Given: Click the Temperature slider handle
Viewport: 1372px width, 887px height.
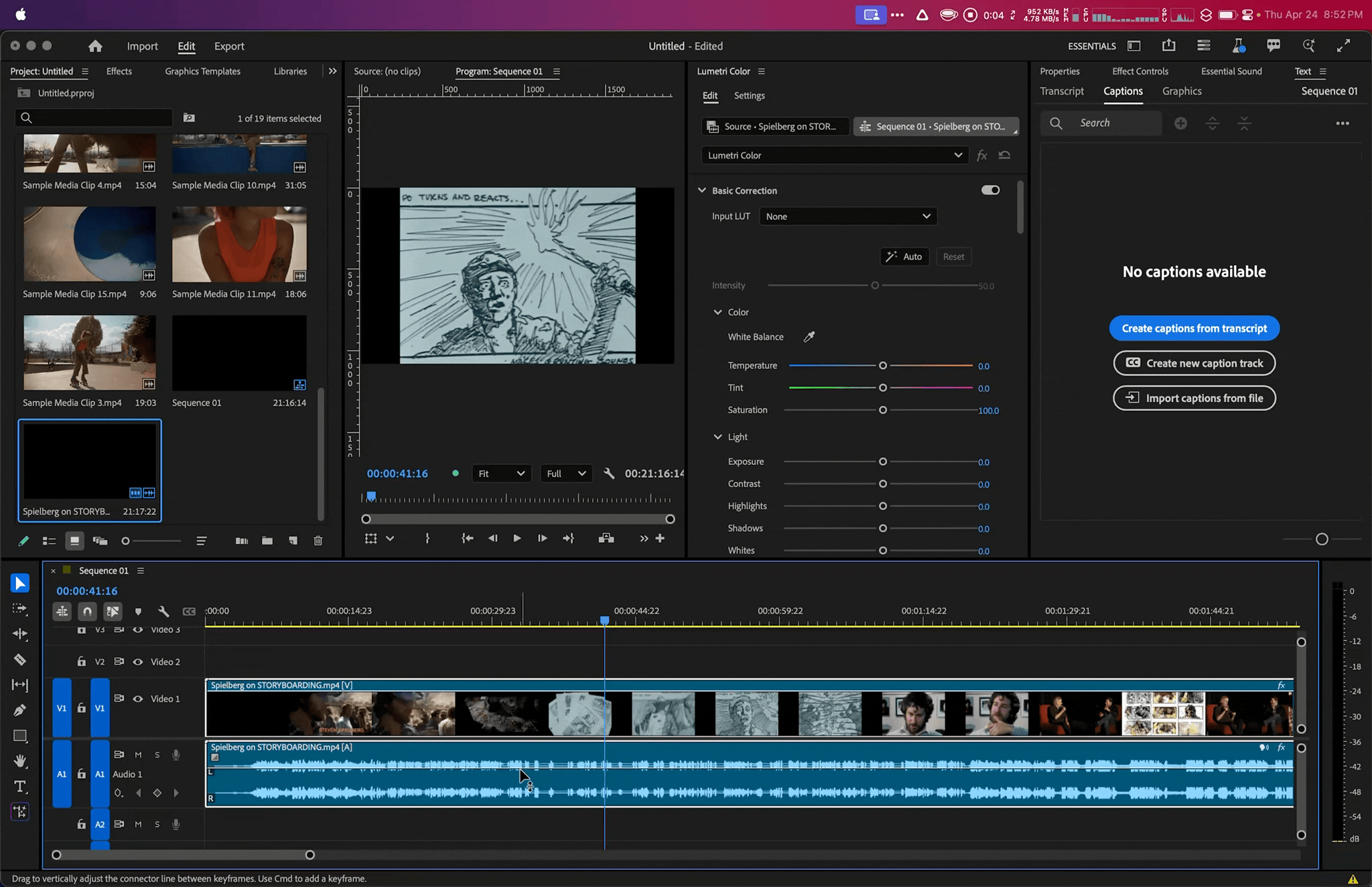Looking at the screenshot, I should [x=883, y=366].
